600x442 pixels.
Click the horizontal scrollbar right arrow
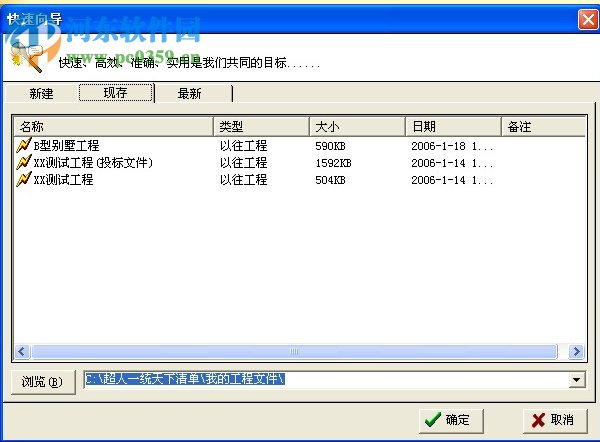pos(576,351)
